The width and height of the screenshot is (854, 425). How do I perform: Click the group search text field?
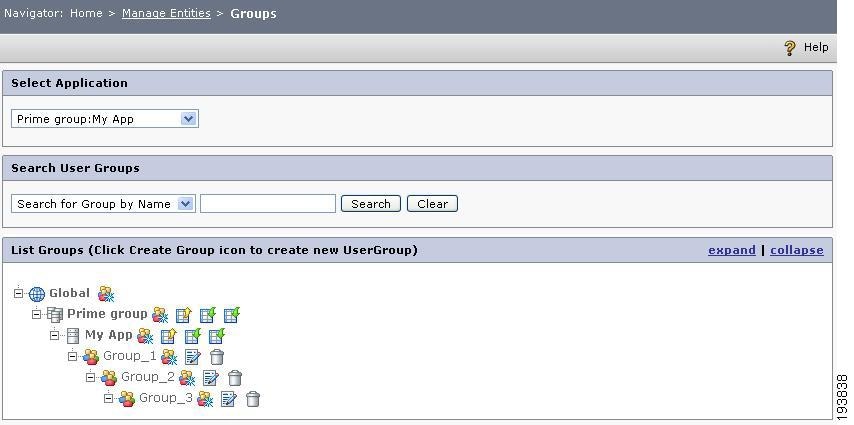coord(268,204)
